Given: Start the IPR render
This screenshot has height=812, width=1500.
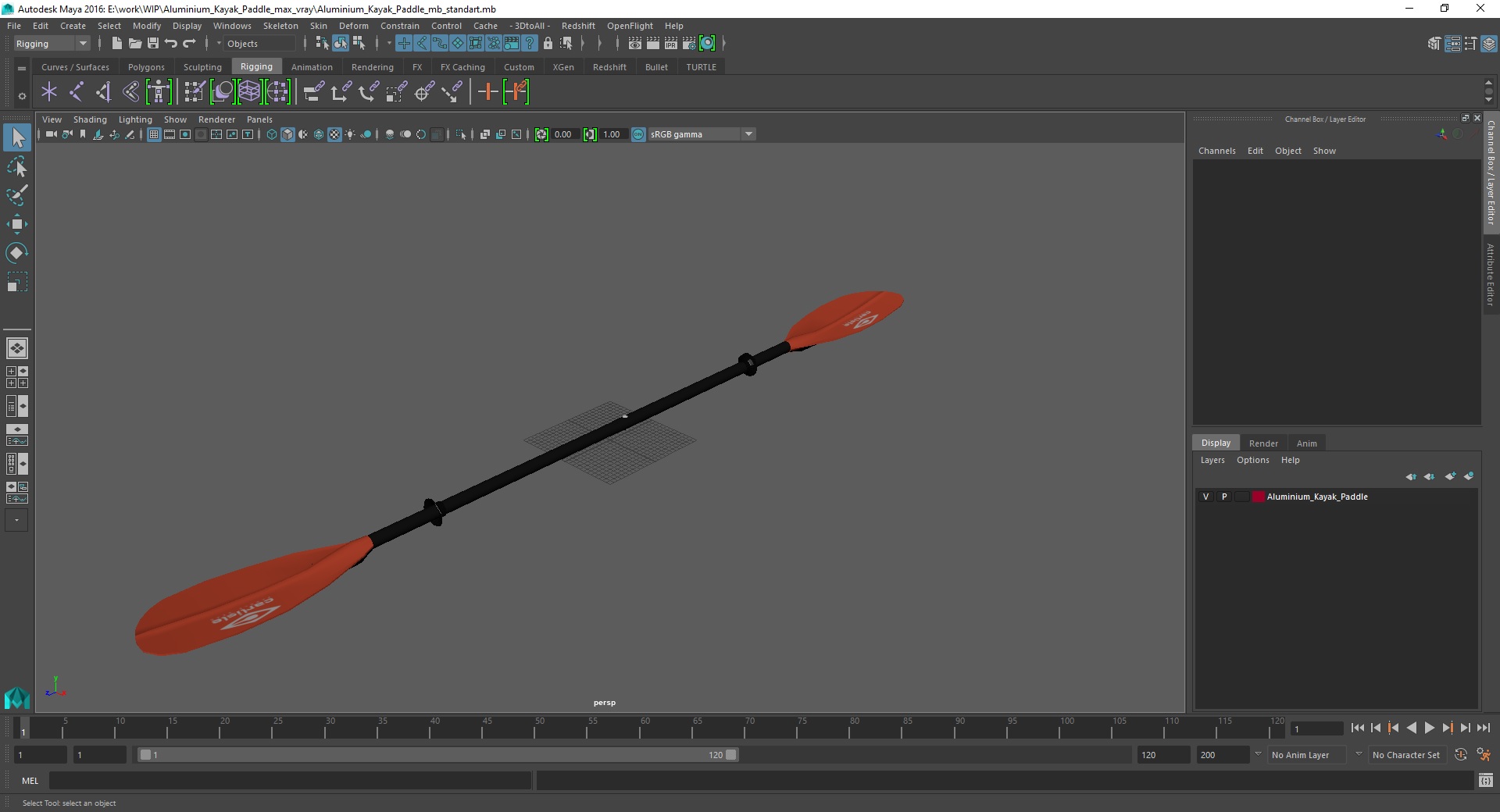Looking at the screenshot, I should pyautogui.click(x=671, y=44).
